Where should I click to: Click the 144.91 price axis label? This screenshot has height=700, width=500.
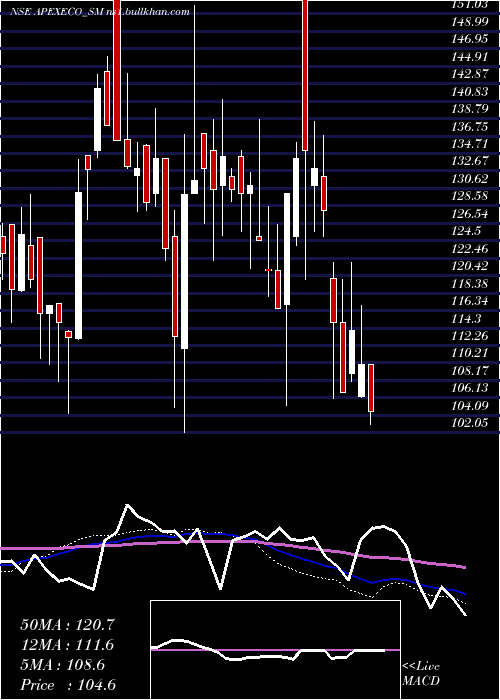(470, 57)
